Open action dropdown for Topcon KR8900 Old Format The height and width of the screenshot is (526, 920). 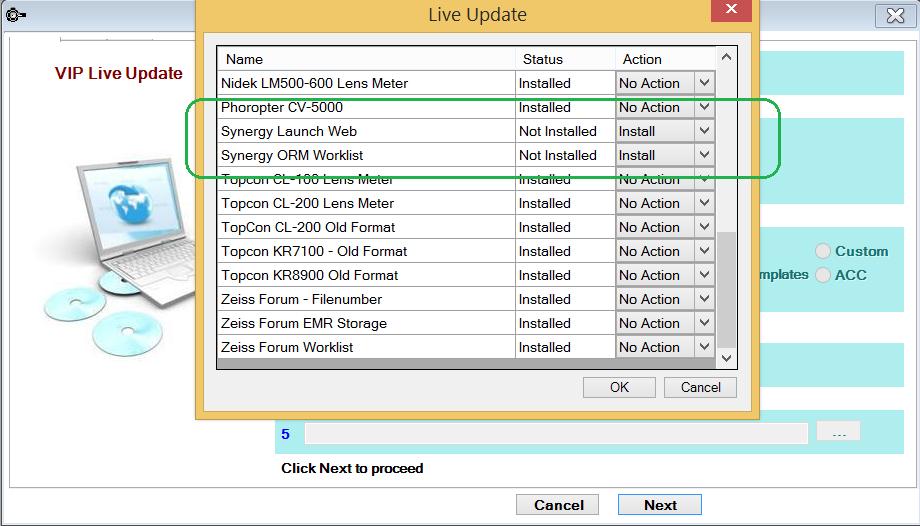pos(704,276)
